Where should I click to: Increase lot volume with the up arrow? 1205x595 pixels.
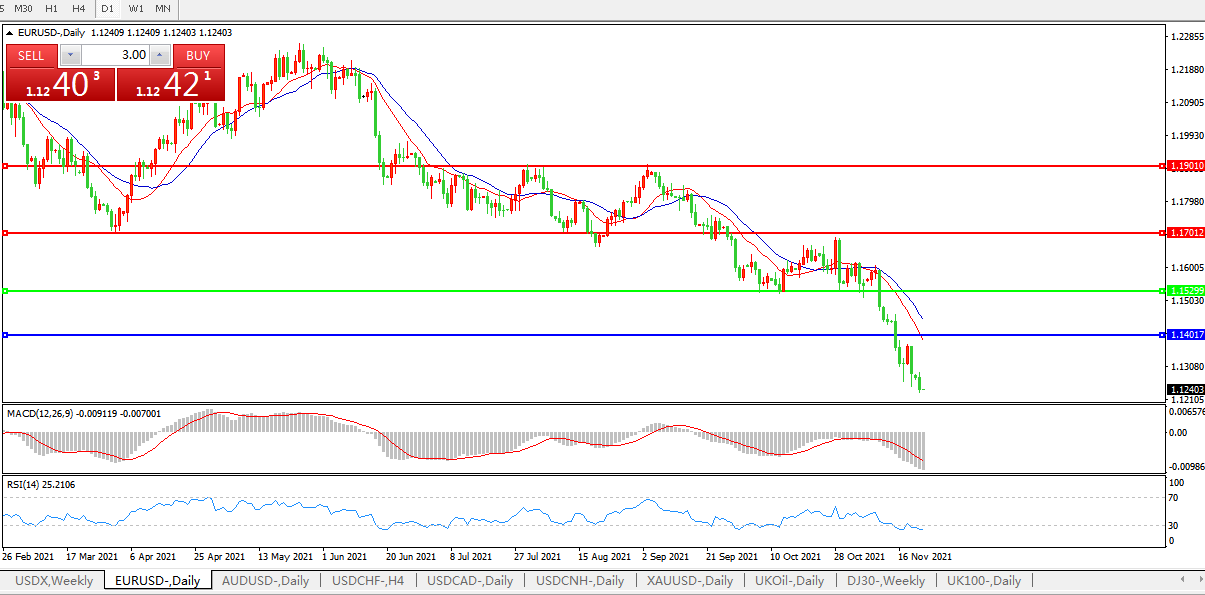point(160,55)
